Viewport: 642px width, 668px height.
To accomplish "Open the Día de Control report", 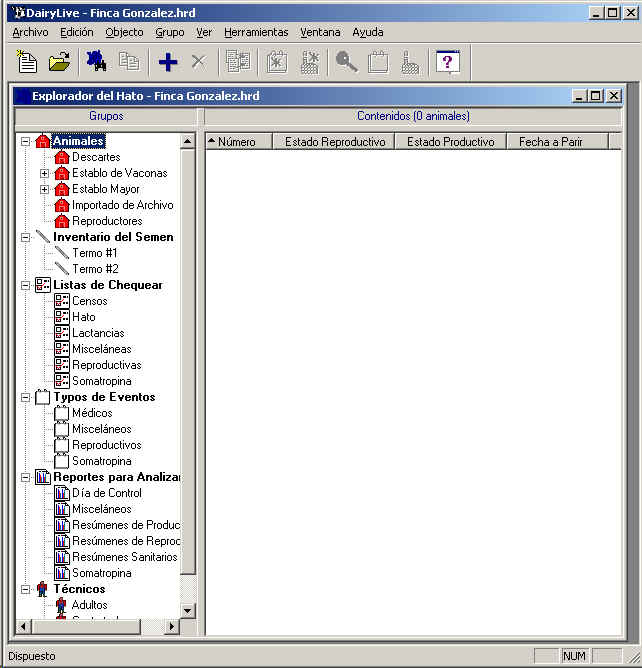I will tap(106, 493).
